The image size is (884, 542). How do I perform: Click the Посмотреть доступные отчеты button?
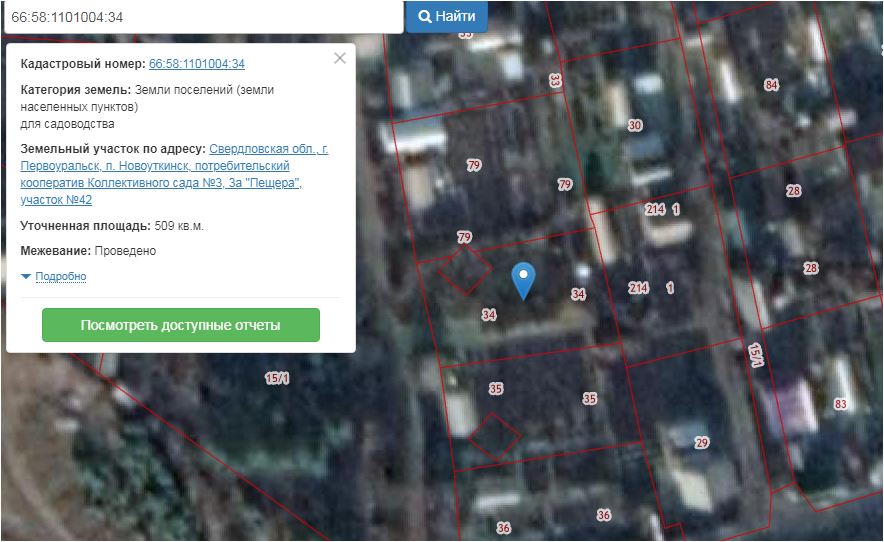click(180, 326)
